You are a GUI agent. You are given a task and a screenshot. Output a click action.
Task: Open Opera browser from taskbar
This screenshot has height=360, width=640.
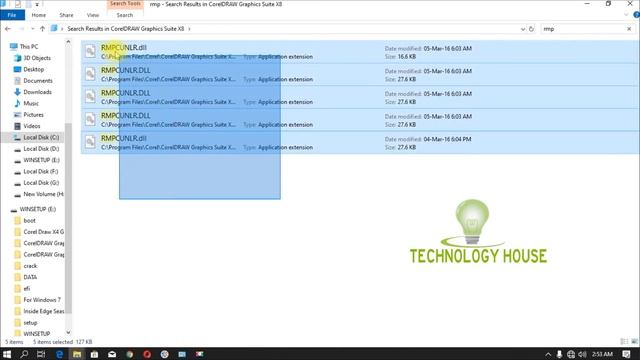[x=147, y=354]
